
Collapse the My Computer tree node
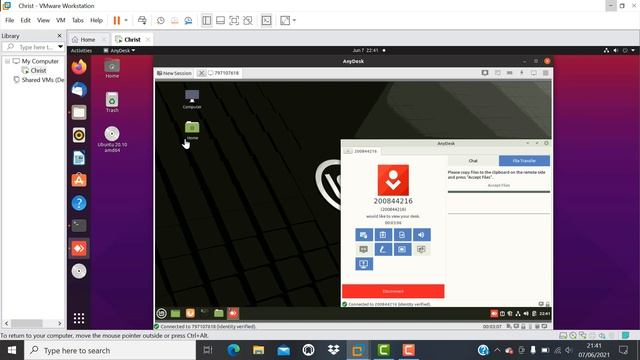(x=7, y=61)
